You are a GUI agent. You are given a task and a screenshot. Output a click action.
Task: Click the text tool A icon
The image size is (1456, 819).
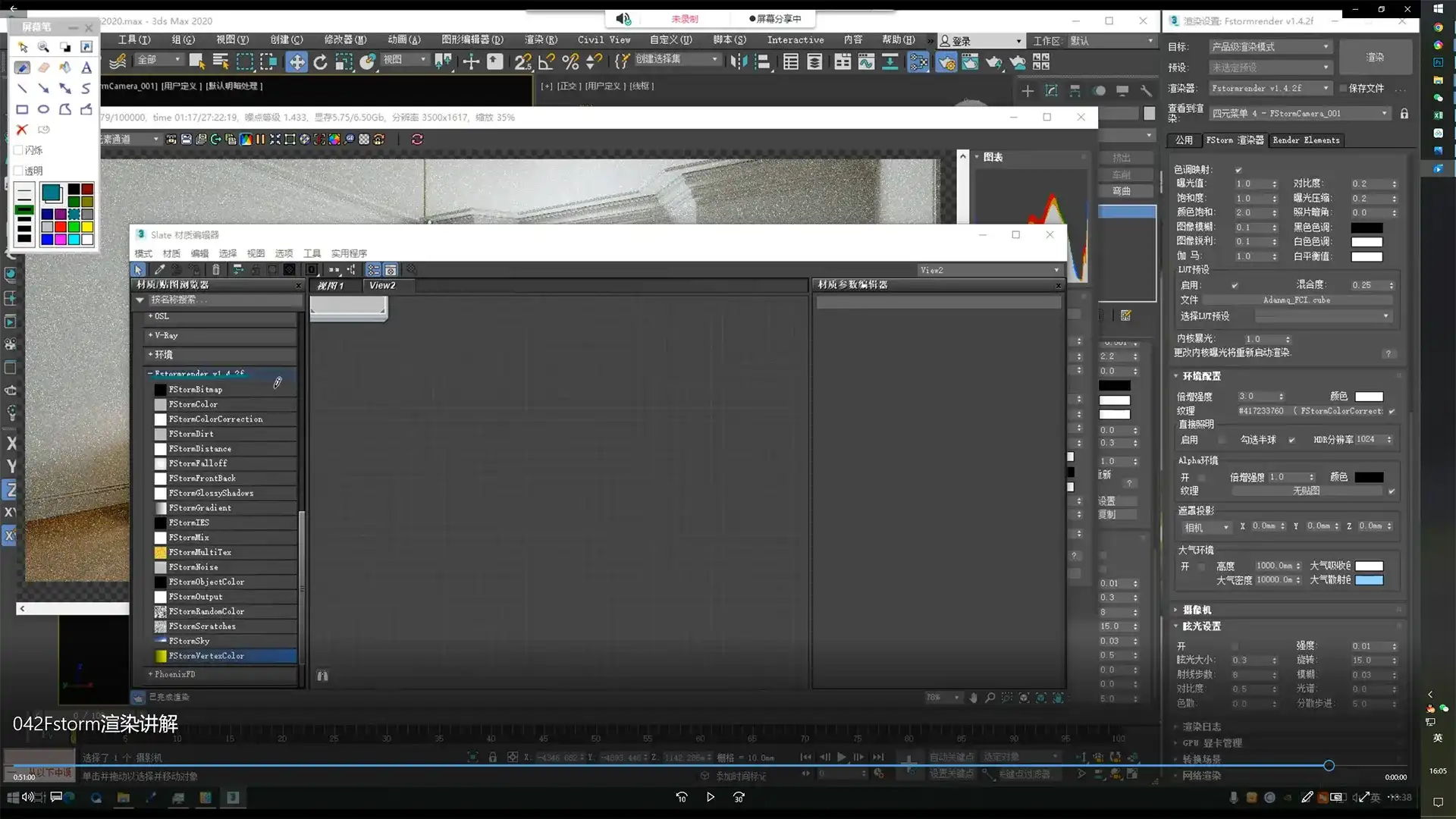coord(86,67)
